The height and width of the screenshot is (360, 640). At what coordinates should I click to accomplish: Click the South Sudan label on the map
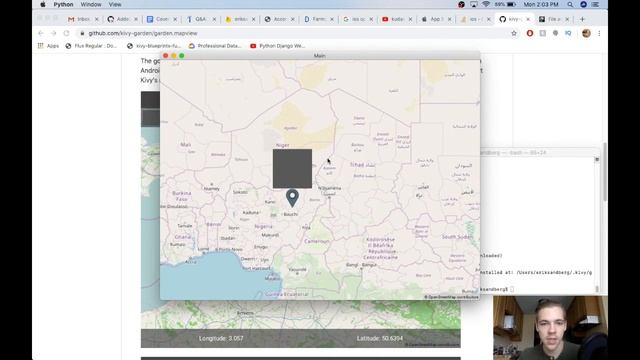click(457, 237)
